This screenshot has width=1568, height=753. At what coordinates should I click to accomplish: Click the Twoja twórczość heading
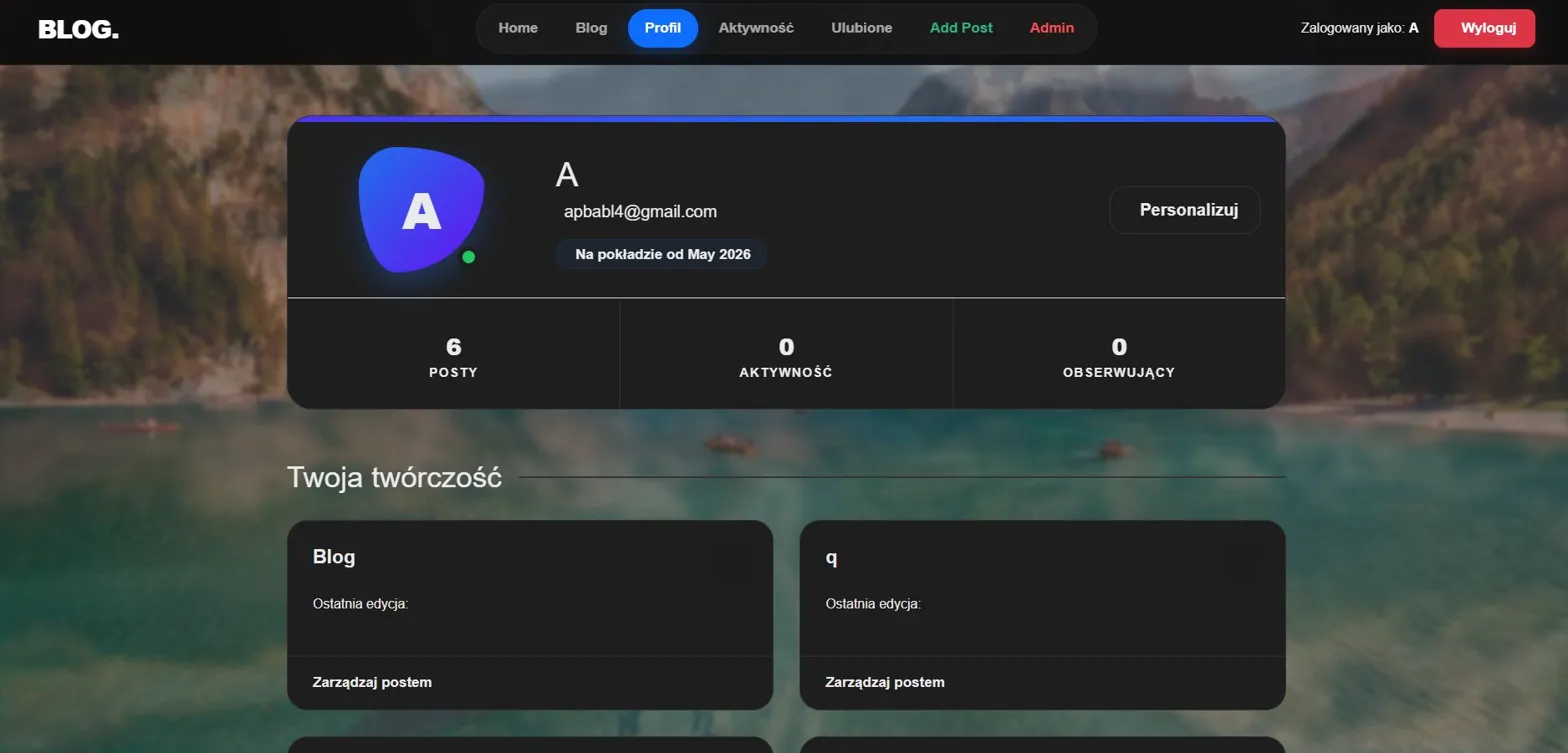coord(394,477)
